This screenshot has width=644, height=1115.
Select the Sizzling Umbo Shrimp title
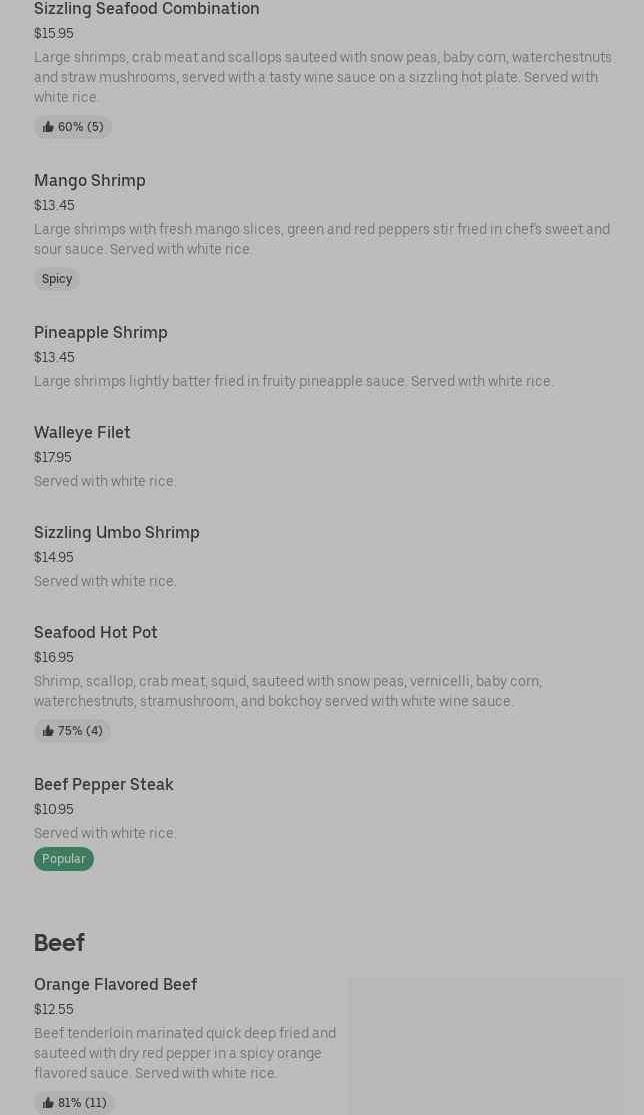coord(117,532)
